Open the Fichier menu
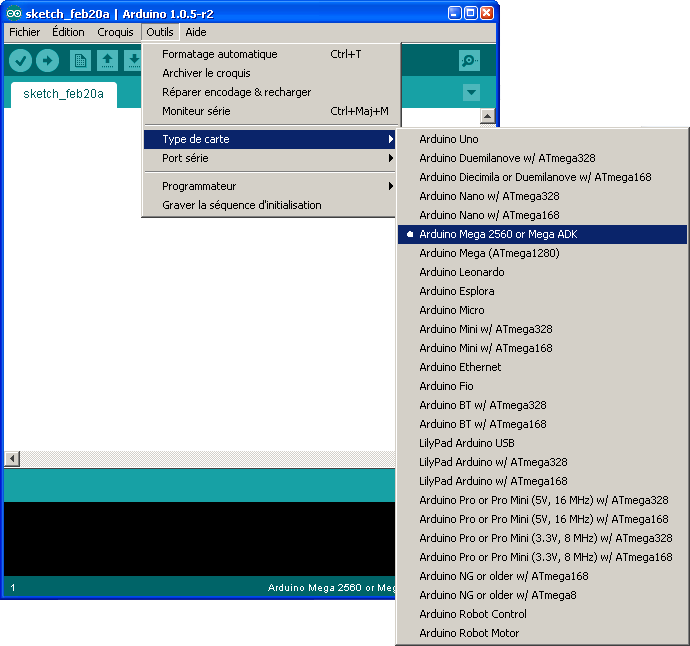 pos(25,32)
